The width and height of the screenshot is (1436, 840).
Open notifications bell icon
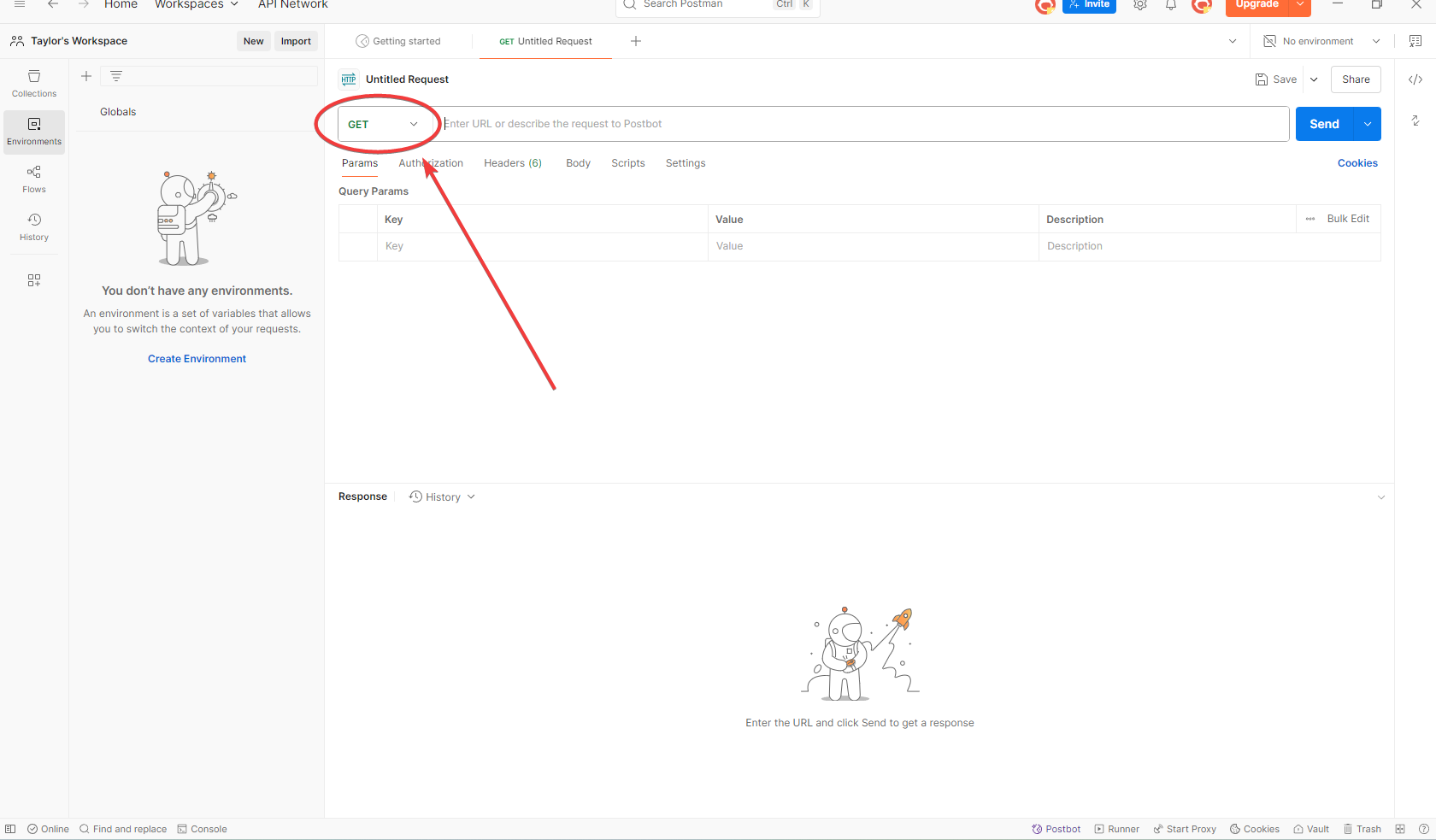click(x=1171, y=5)
